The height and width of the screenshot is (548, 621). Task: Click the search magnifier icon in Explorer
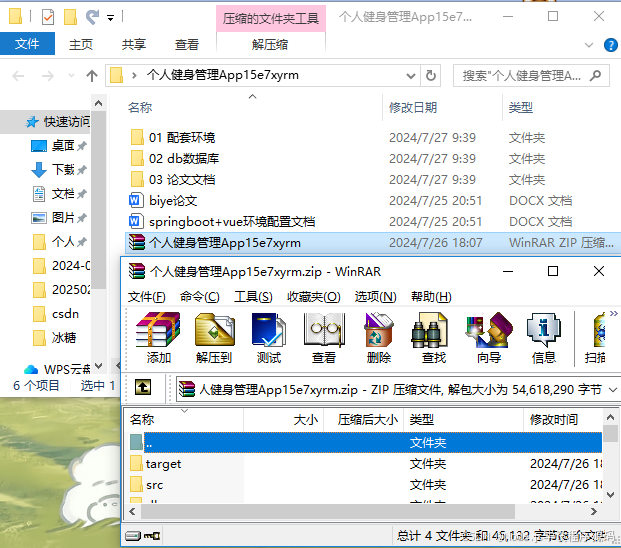595,75
